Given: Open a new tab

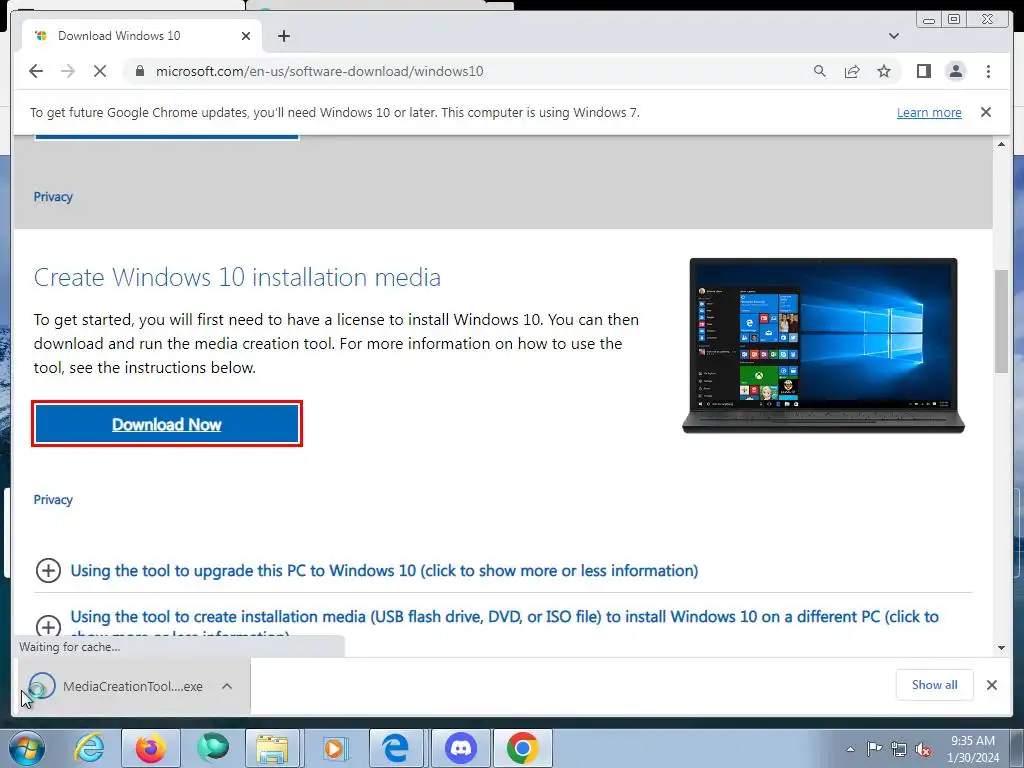Looking at the screenshot, I should (x=283, y=36).
